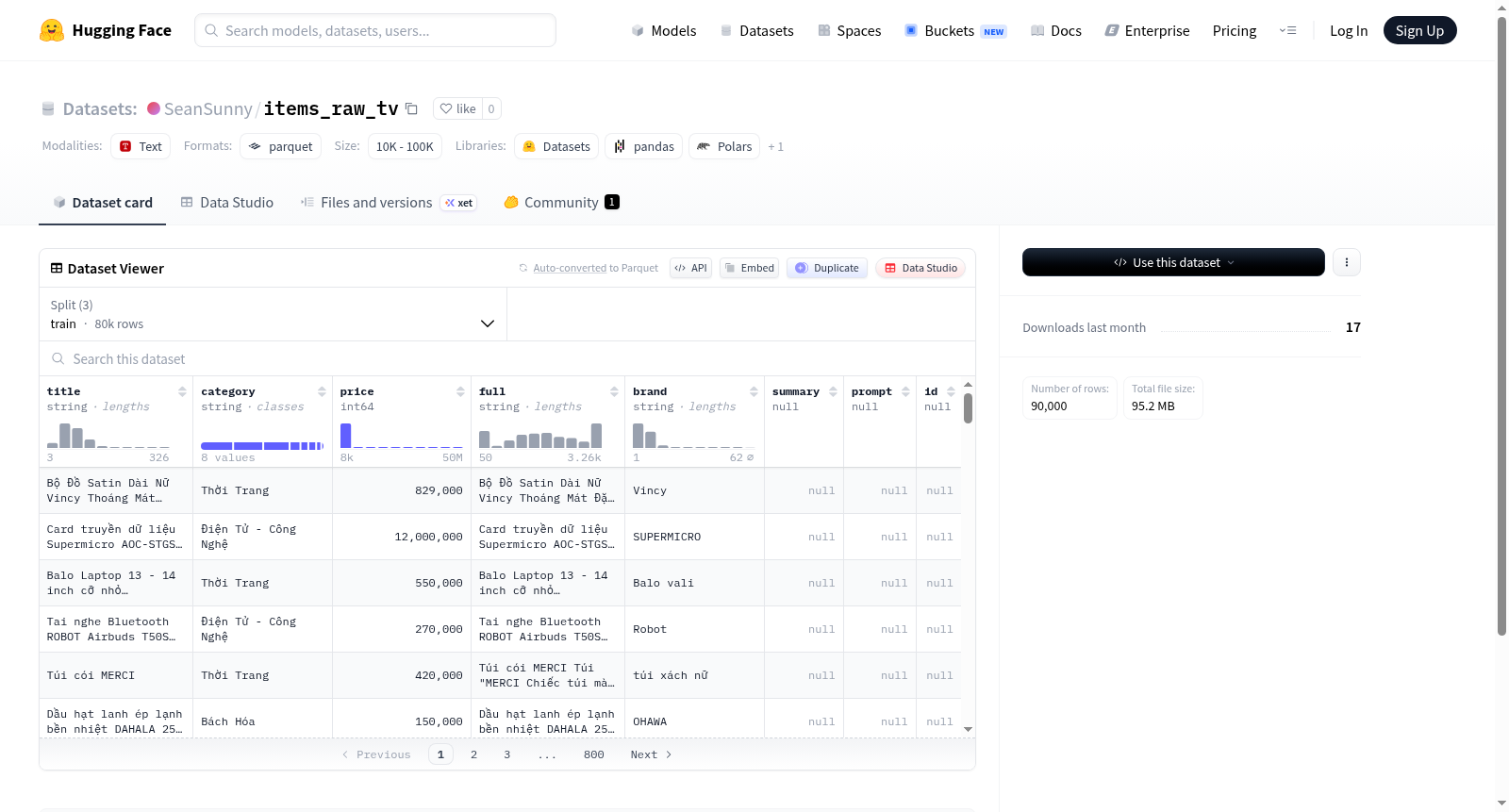Click the Sign Up button
The width and height of the screenshot is (1509, 812).
(x=1419, y=30)
